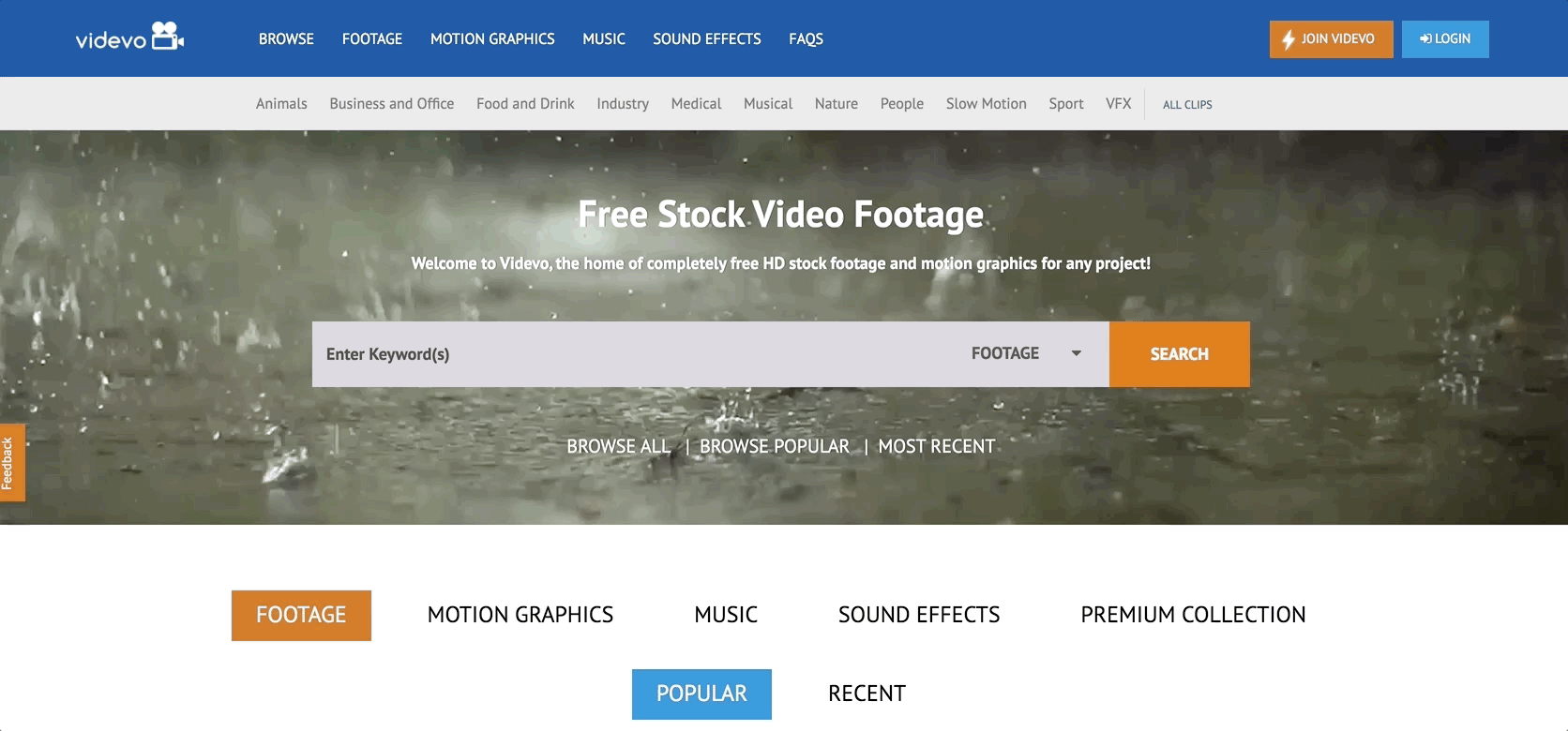
Task: Switch to the MOTION GRAPHICS tab below the banner
Action: tap(520, 615)
